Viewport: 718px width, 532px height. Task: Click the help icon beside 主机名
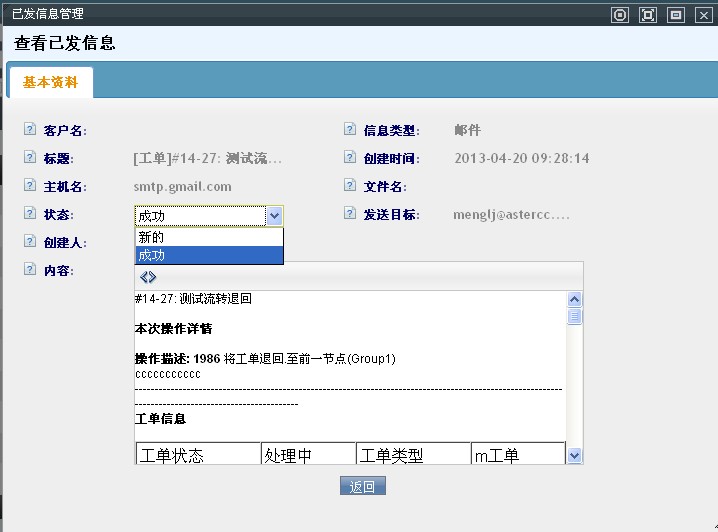tap(30, 186)
